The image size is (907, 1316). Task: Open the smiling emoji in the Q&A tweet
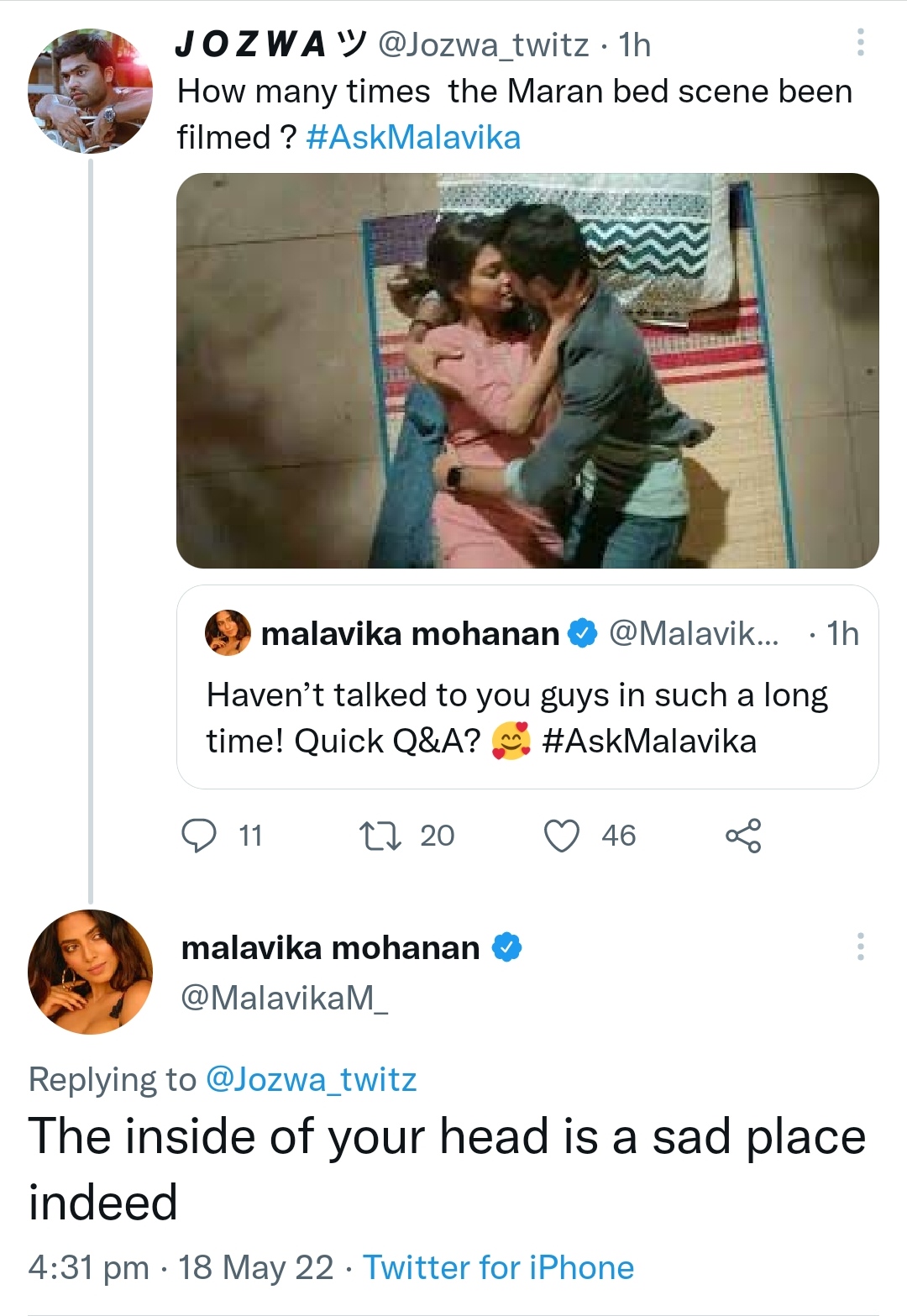[x=509, y=741]
